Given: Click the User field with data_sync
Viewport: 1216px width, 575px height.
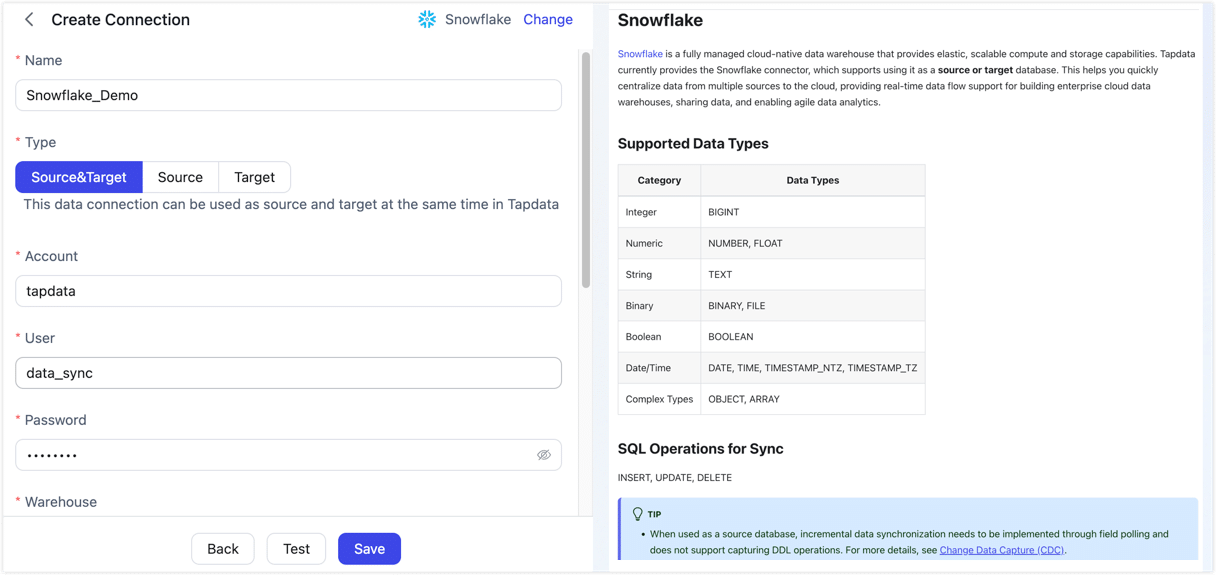Looking at the screenshot, I should [x=288, y=373].
